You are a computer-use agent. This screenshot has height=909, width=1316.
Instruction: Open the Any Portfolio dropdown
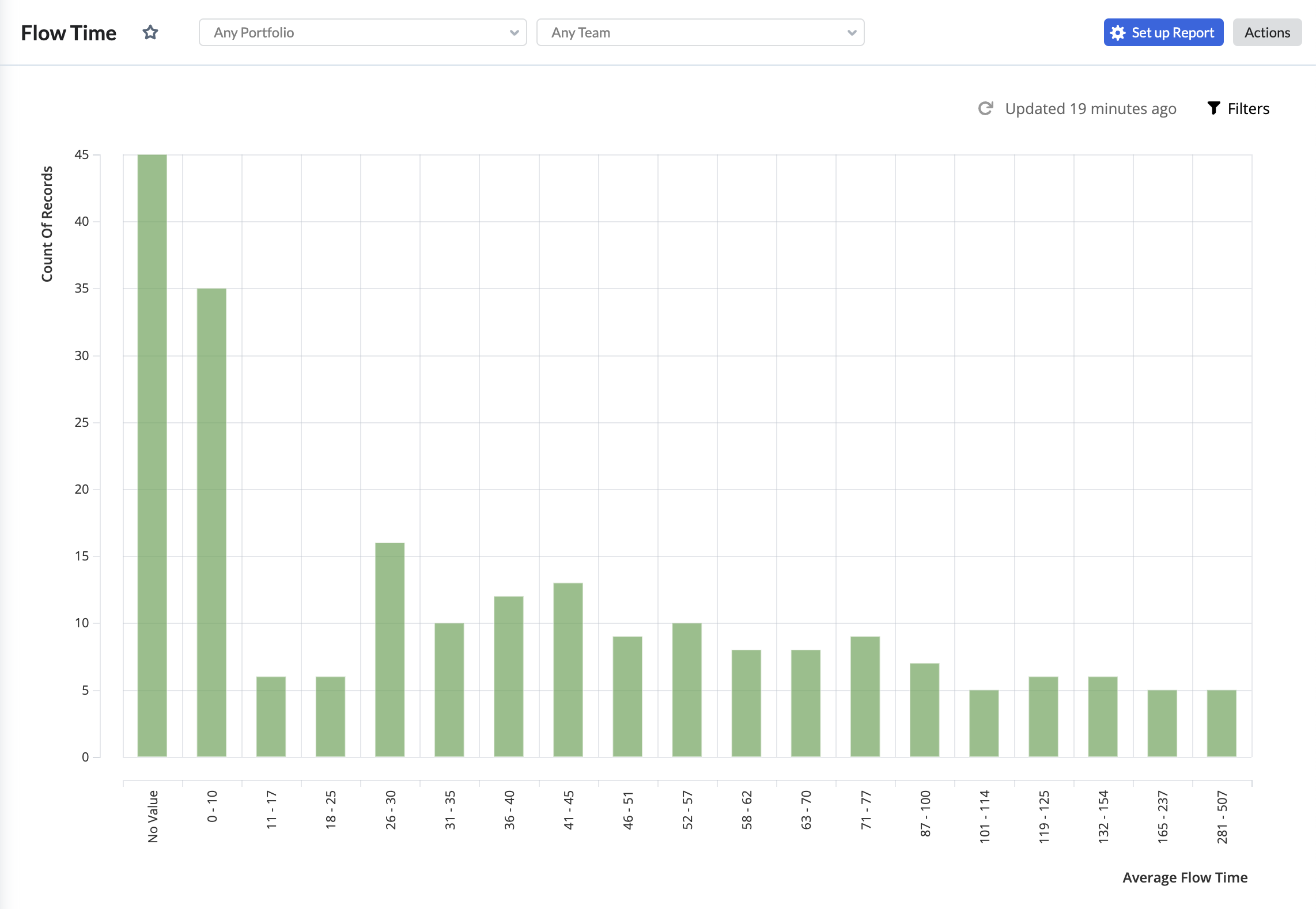[x=362, y=32]
